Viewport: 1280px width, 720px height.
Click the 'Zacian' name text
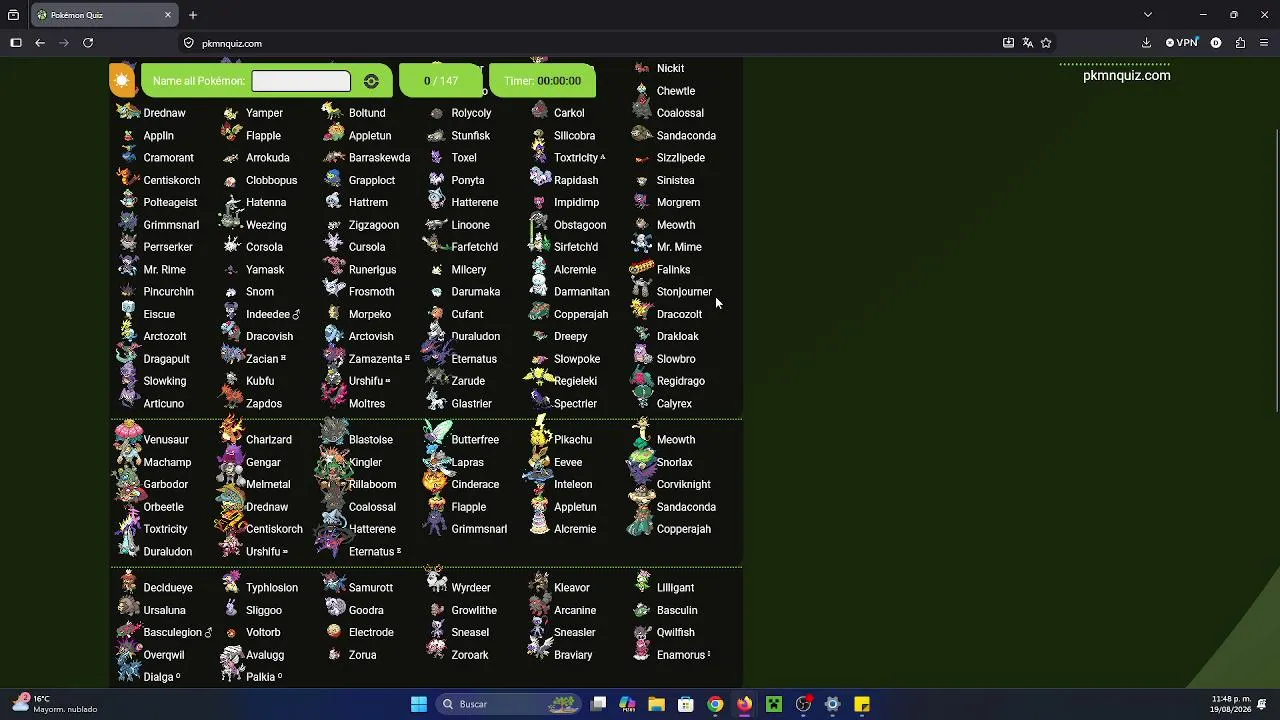(x=262, y=359)
